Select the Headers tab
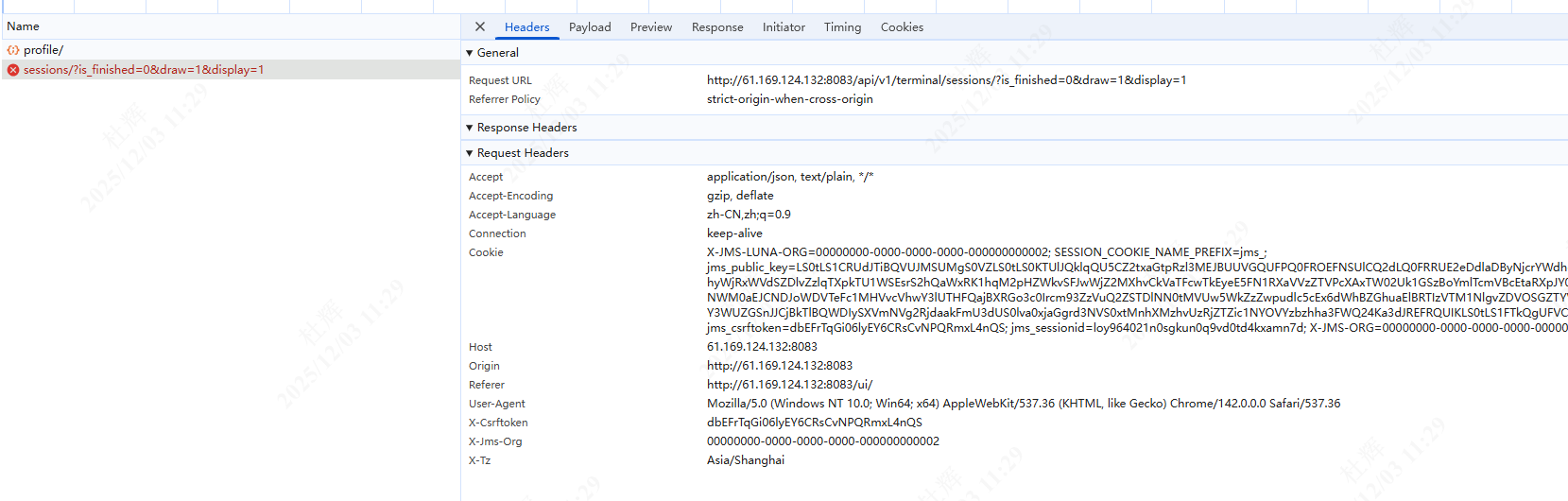 pos(526,27)
